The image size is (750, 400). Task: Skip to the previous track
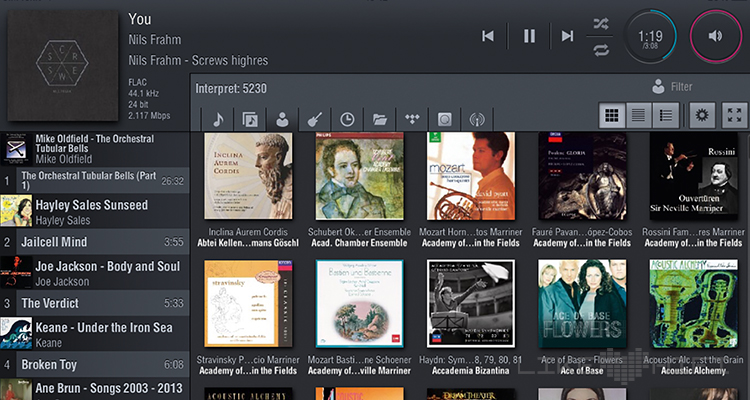click(x=487, y=36)
